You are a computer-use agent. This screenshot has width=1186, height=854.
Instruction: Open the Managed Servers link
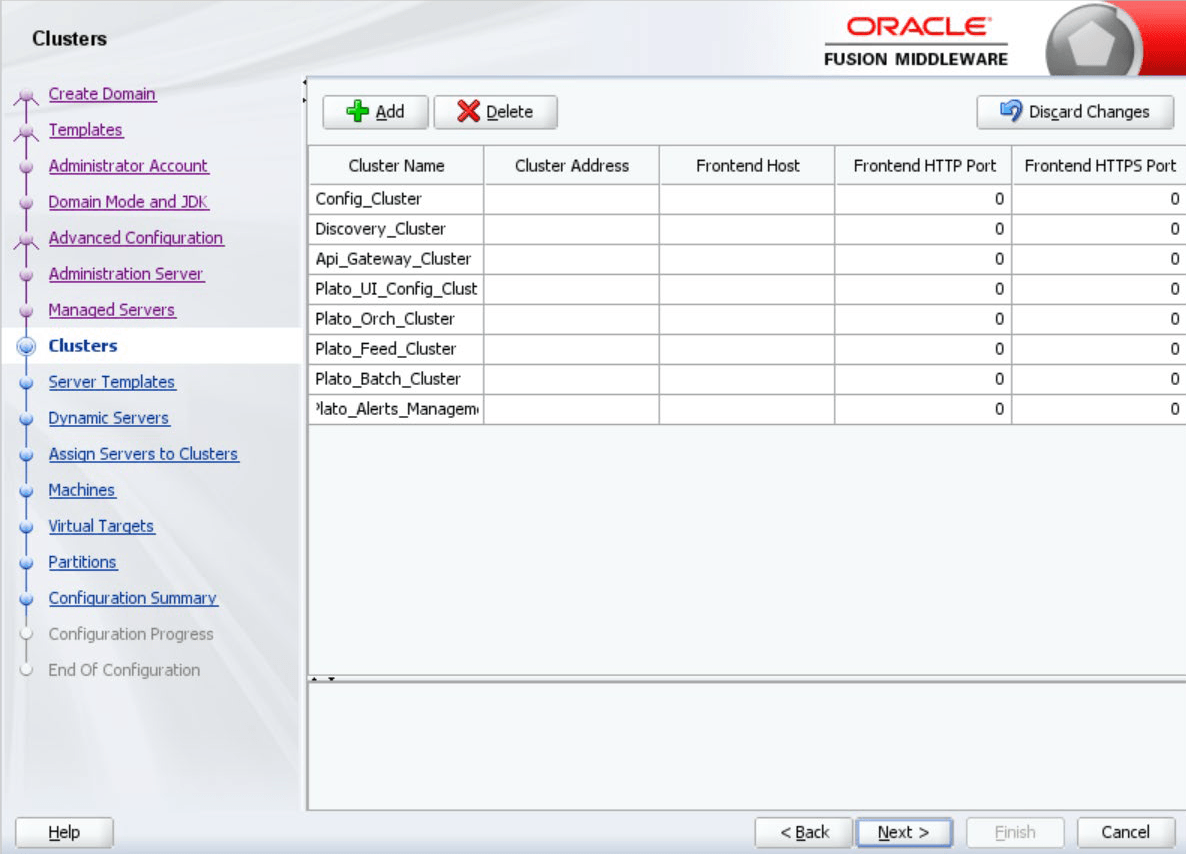(x=111, y=310)
